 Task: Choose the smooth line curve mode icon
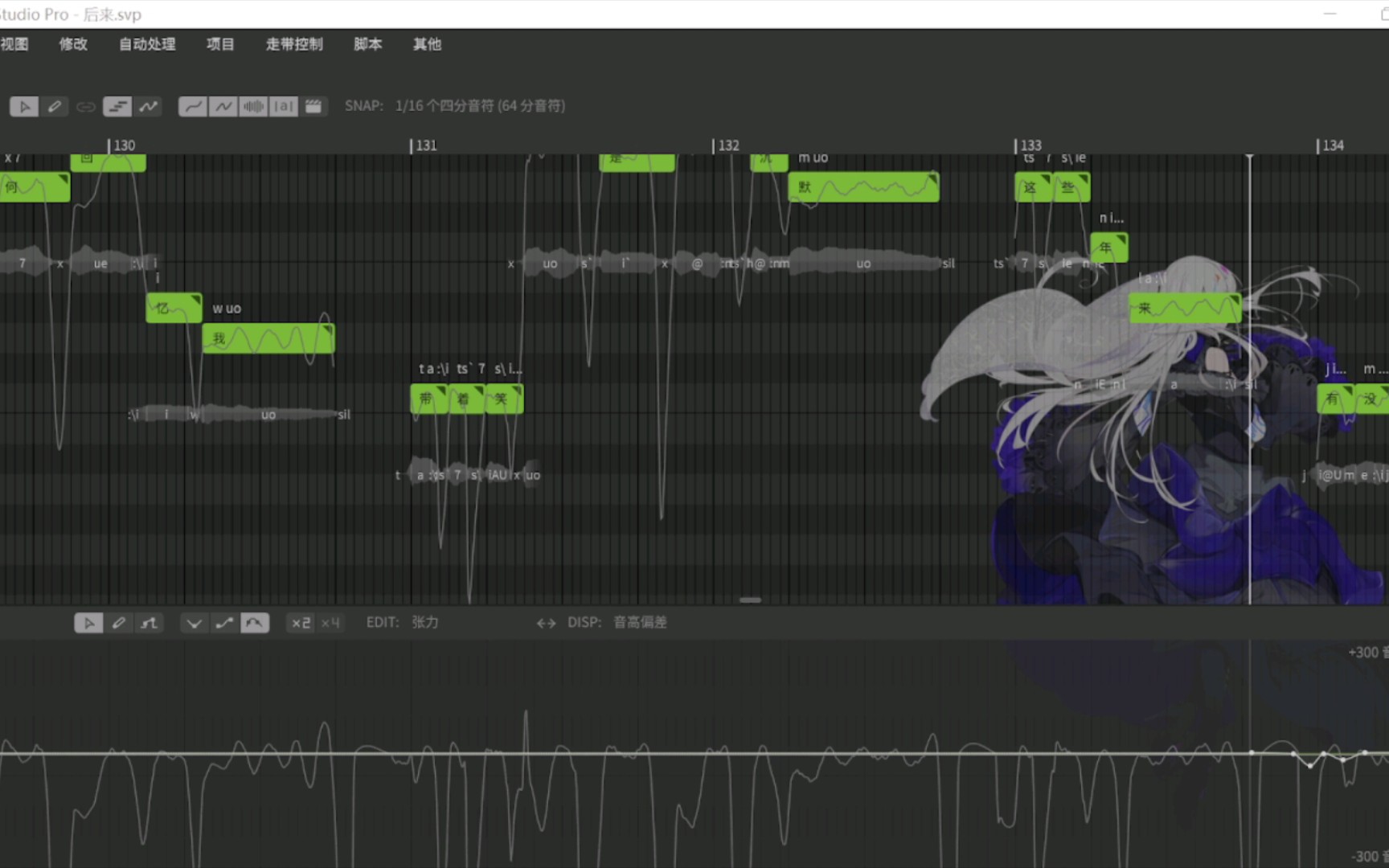pos(224,623)
